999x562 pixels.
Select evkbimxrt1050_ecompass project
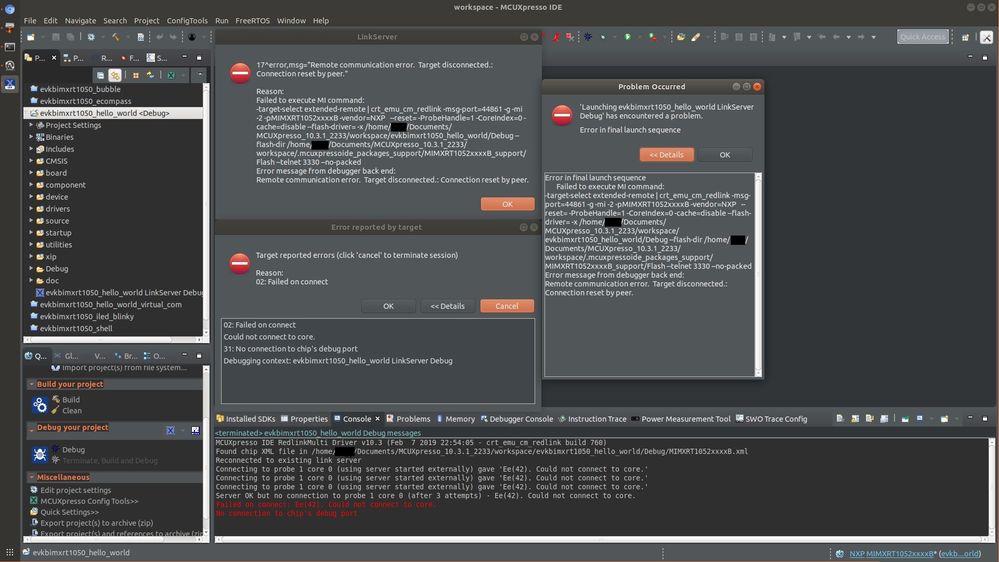click(85, 101)
